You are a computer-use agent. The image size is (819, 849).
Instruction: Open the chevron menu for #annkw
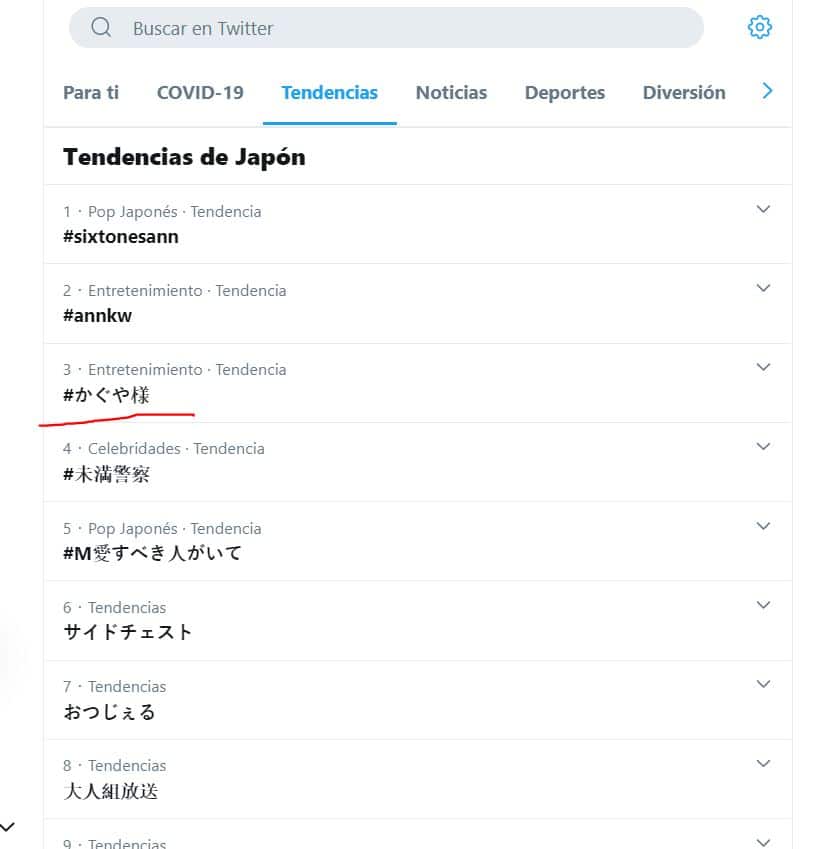pyautogui.click(x=764, y=289)
